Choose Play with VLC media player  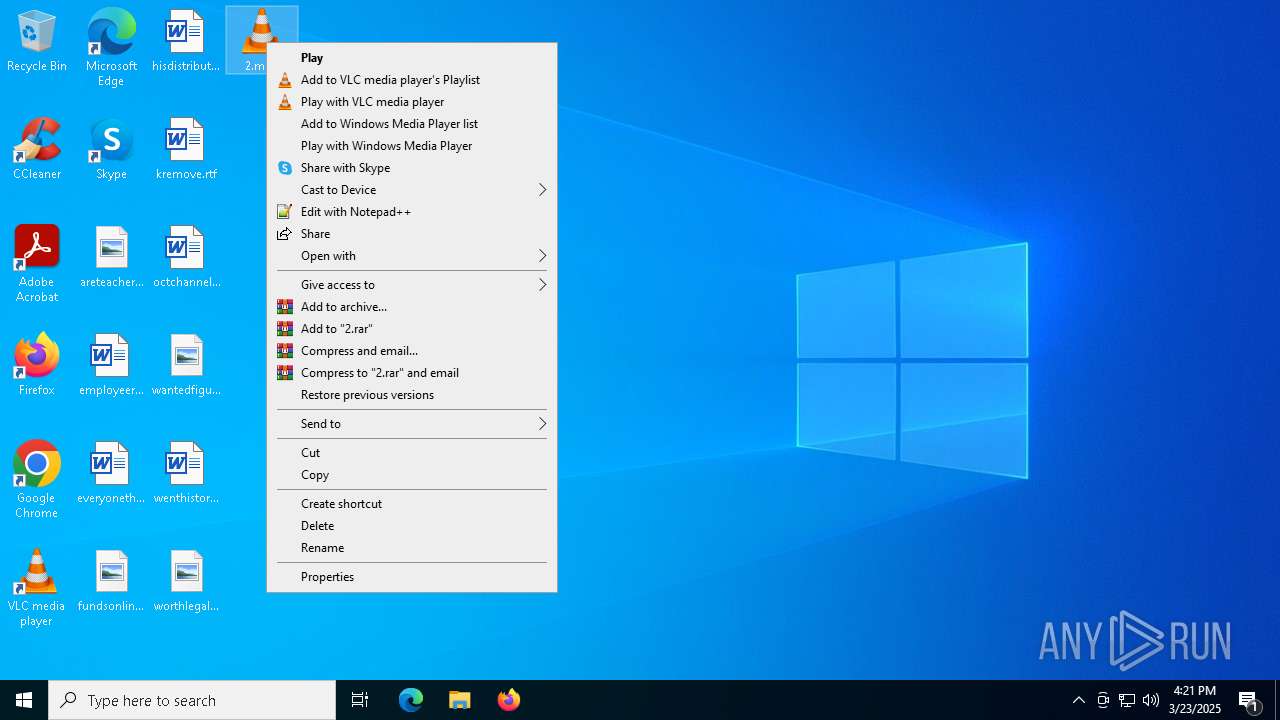pyautogui.click(x=412, y=102)
